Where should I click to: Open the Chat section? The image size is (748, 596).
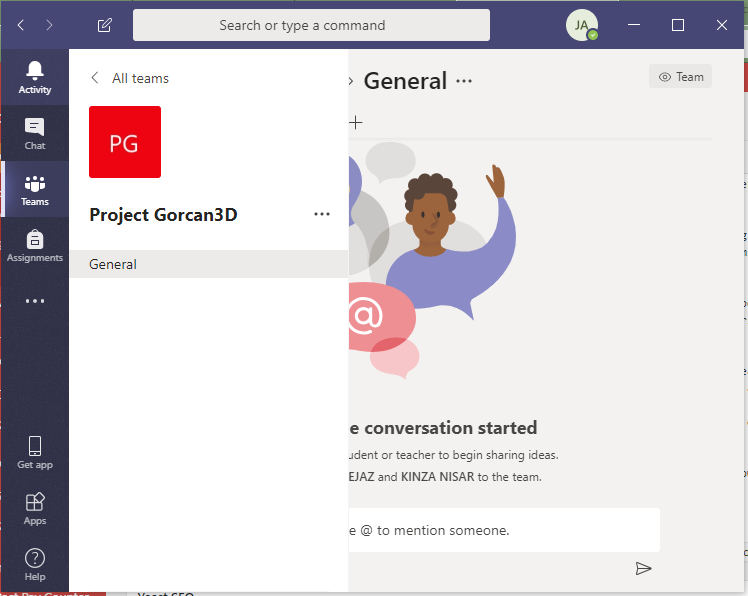click(35, 134)
